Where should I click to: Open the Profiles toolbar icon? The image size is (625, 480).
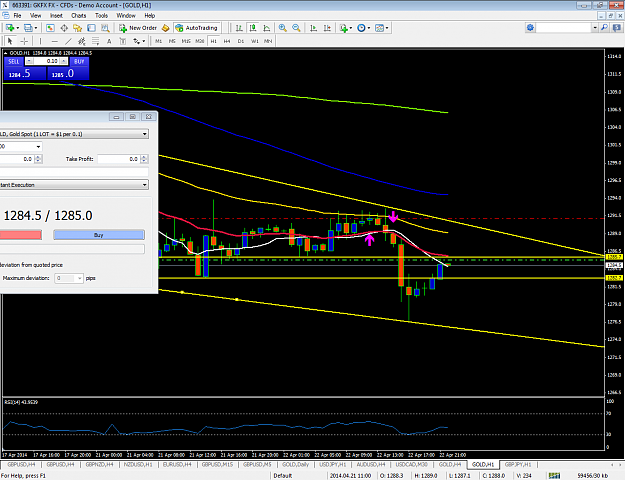tap(28, 28)
